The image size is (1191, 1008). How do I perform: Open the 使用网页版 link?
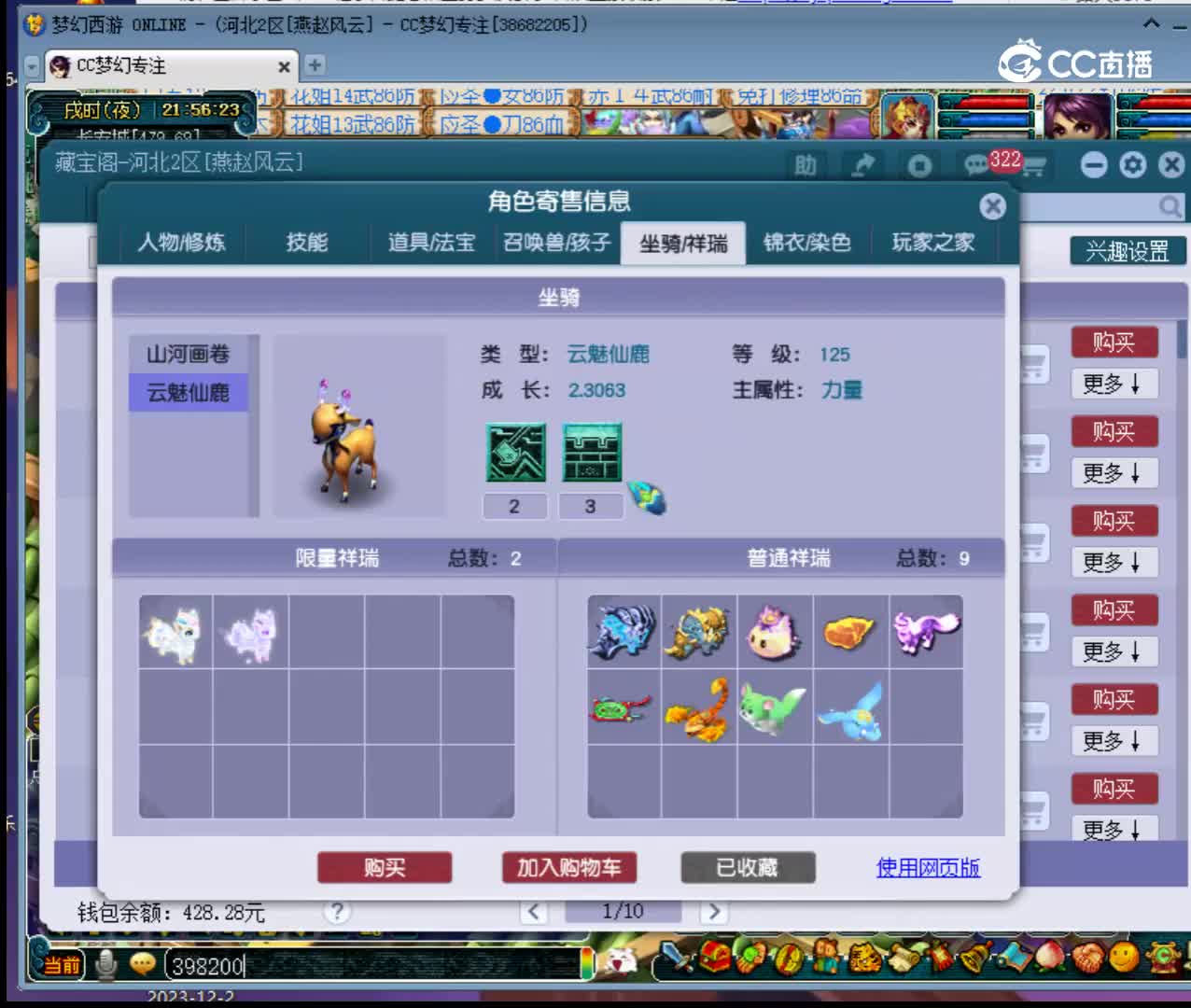coord(928,868)
